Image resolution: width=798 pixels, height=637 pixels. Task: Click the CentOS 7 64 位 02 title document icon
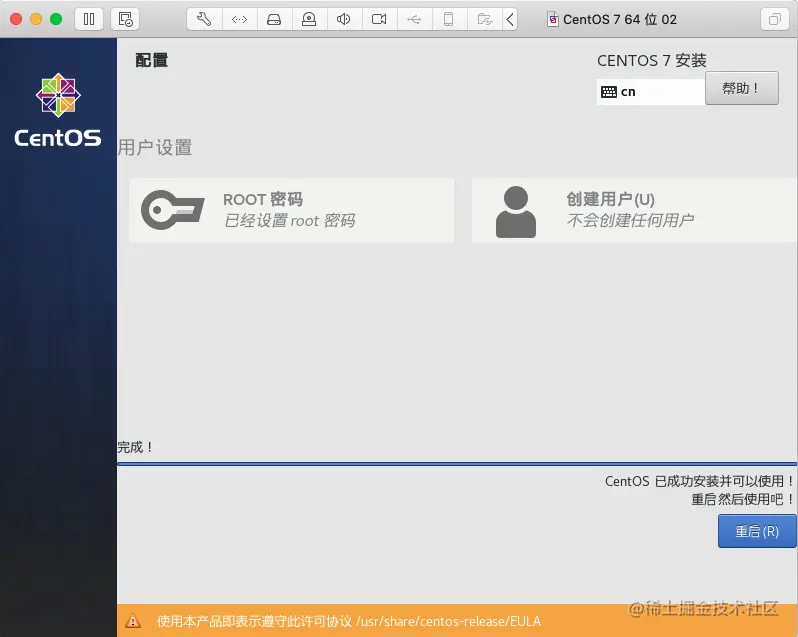point(553,19)
